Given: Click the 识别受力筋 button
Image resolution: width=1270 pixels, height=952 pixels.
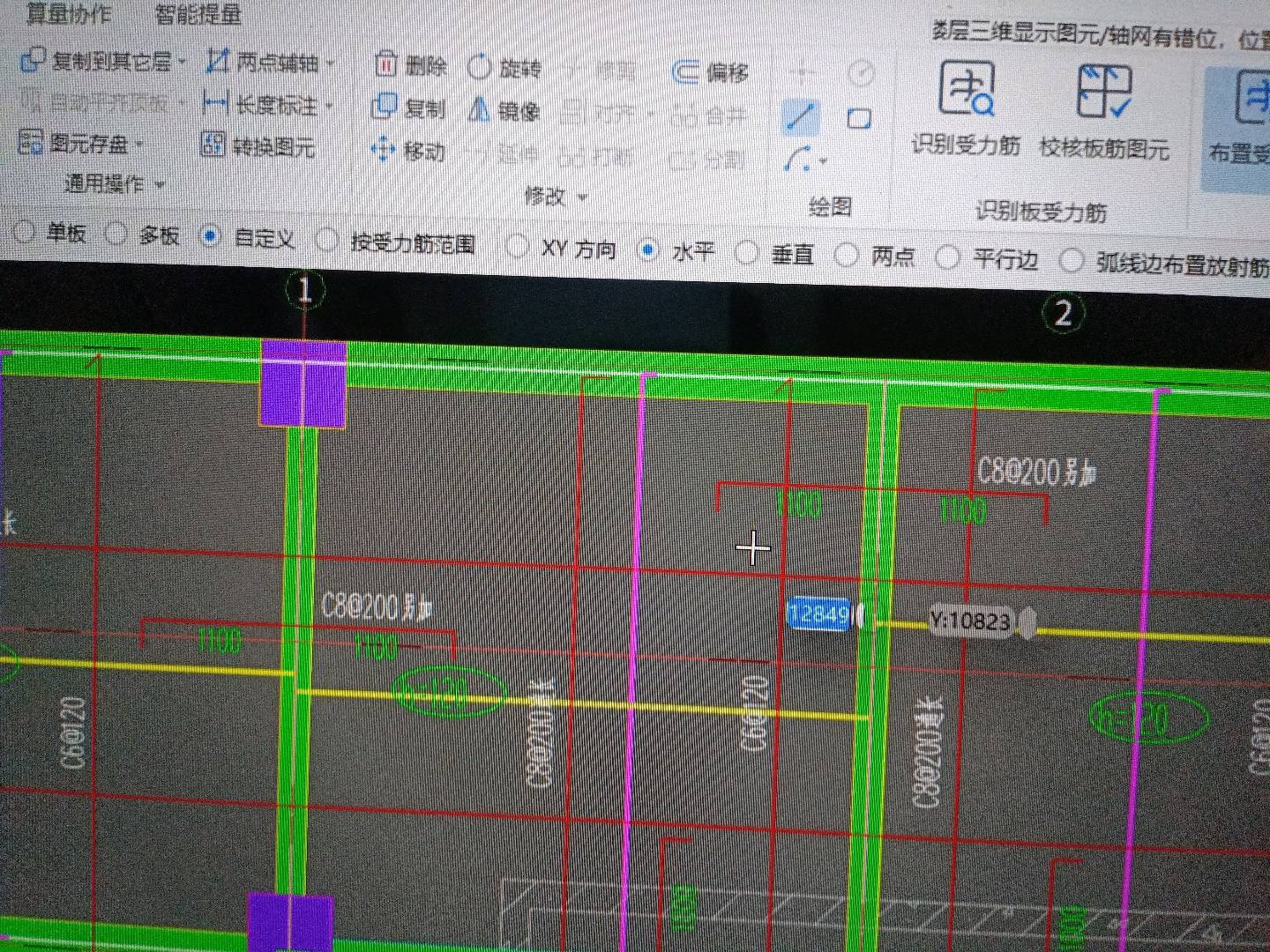Looking at the screenshot, I should (x=967, y=108).
